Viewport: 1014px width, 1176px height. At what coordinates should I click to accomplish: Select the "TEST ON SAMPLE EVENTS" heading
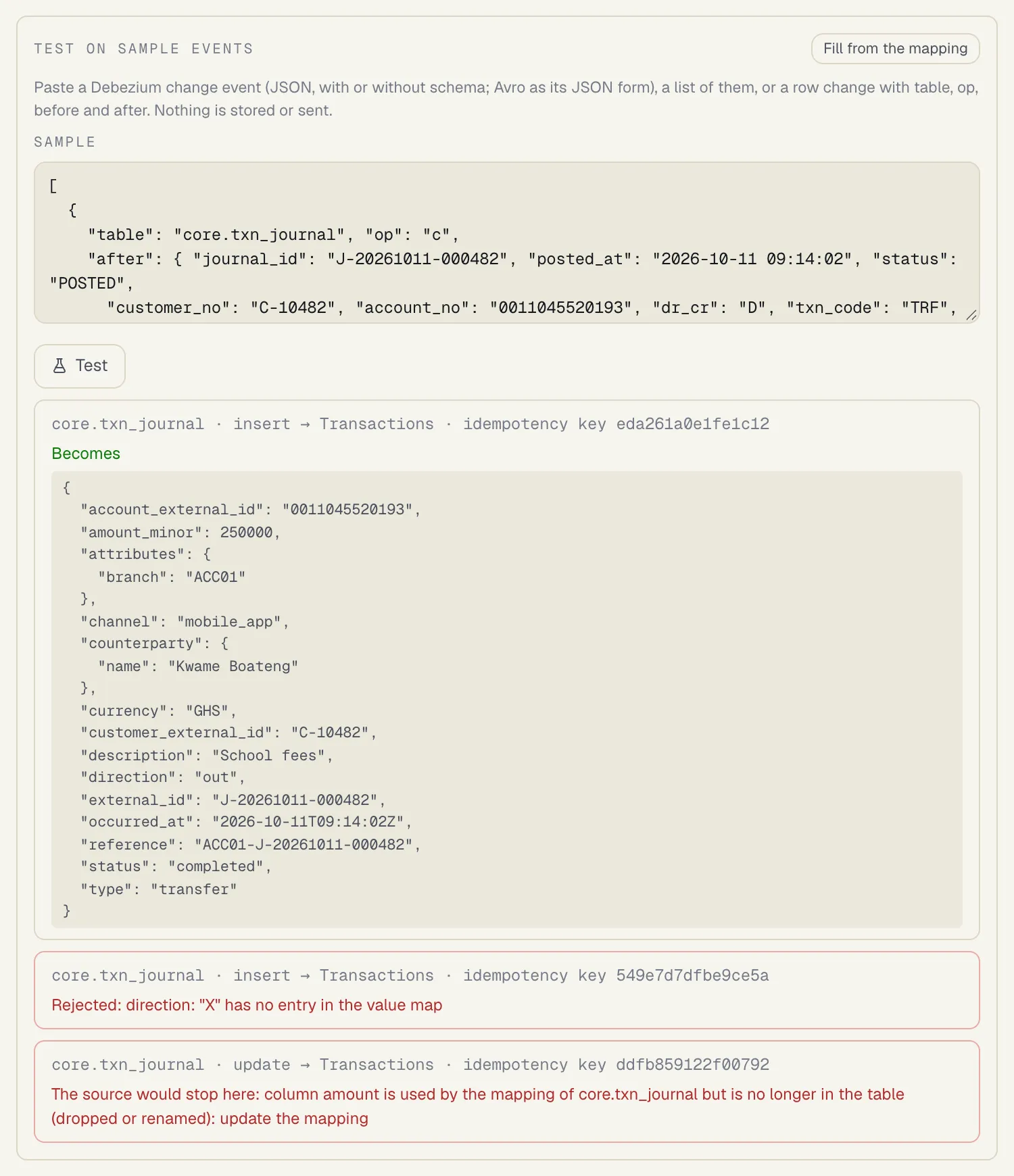(x=144, y=49)
